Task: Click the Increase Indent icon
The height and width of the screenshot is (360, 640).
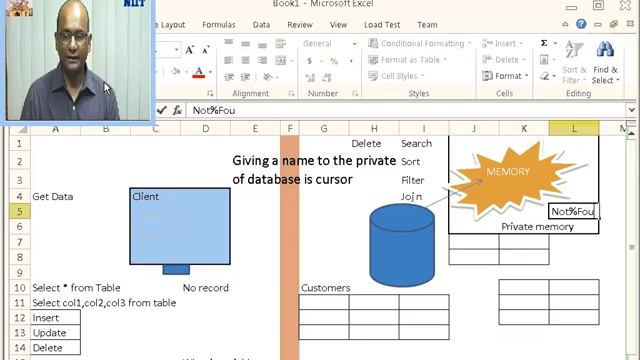Action: 245,77
